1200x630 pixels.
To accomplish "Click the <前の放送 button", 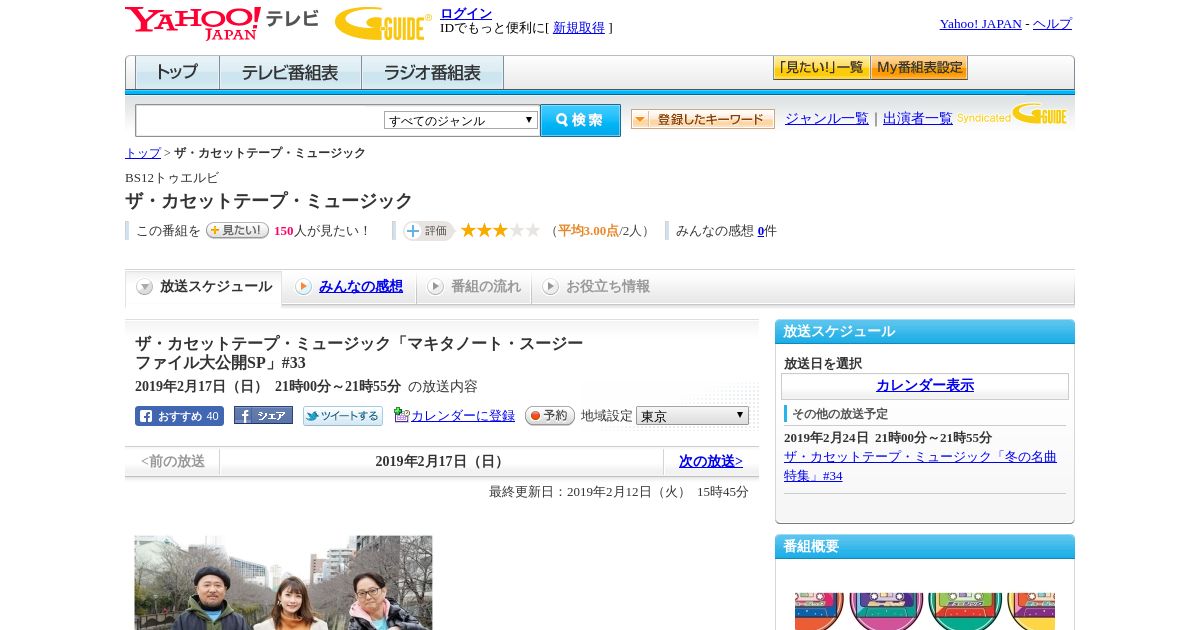I will [173, 462].
